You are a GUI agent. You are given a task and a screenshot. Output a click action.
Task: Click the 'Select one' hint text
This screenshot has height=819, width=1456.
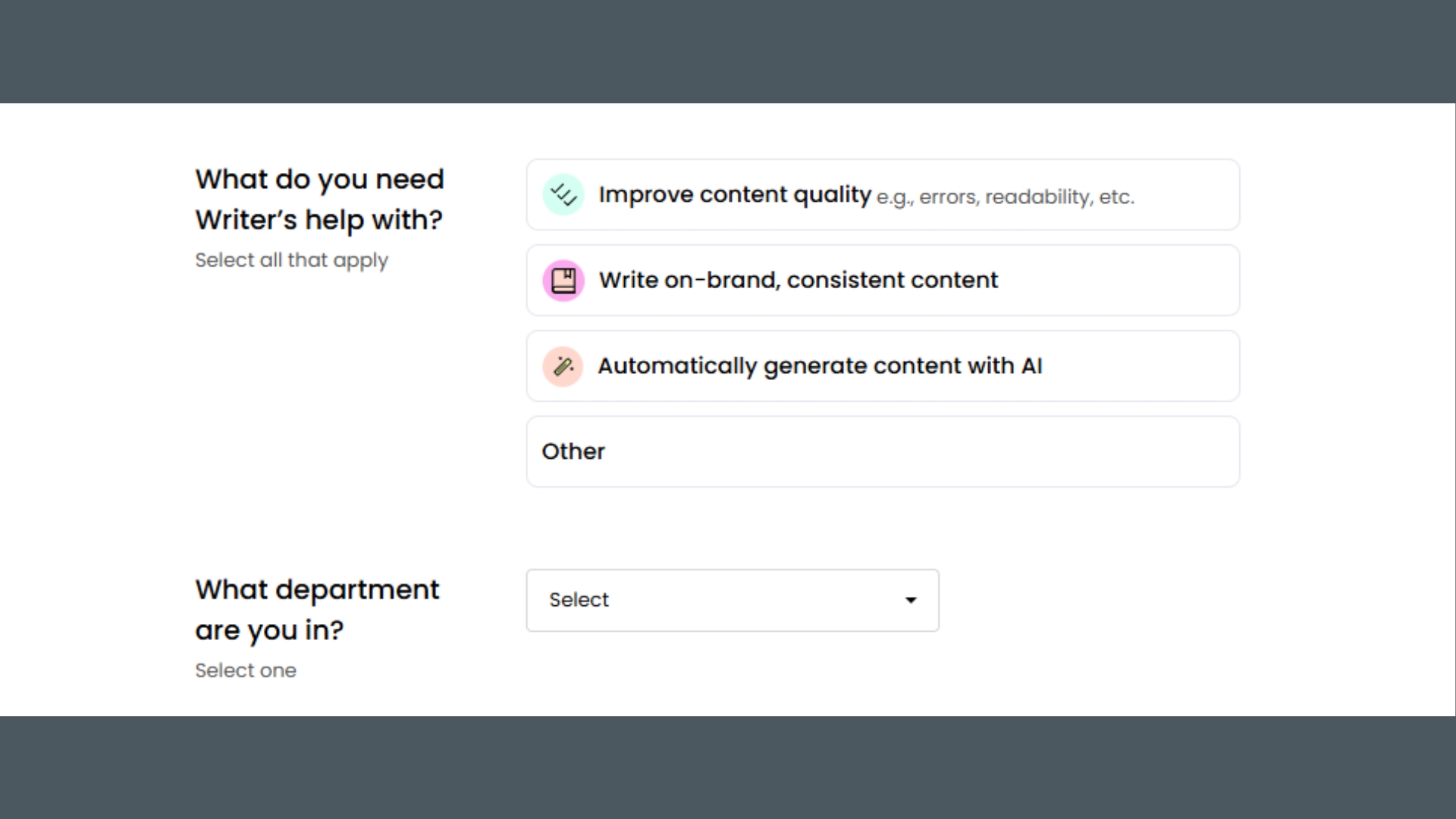click(x=246, y=670)
